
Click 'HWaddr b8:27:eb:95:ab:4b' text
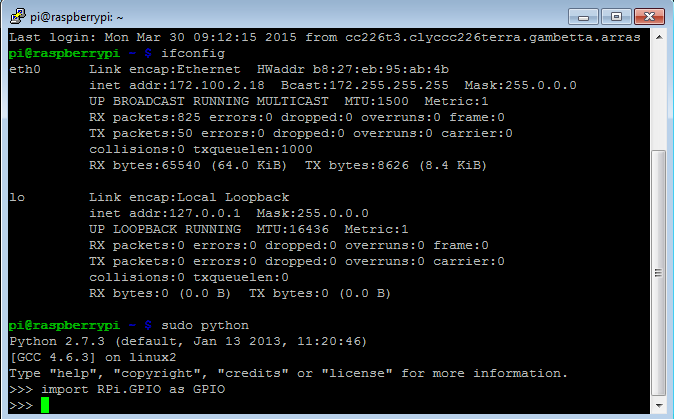click(x=353, y=69)
